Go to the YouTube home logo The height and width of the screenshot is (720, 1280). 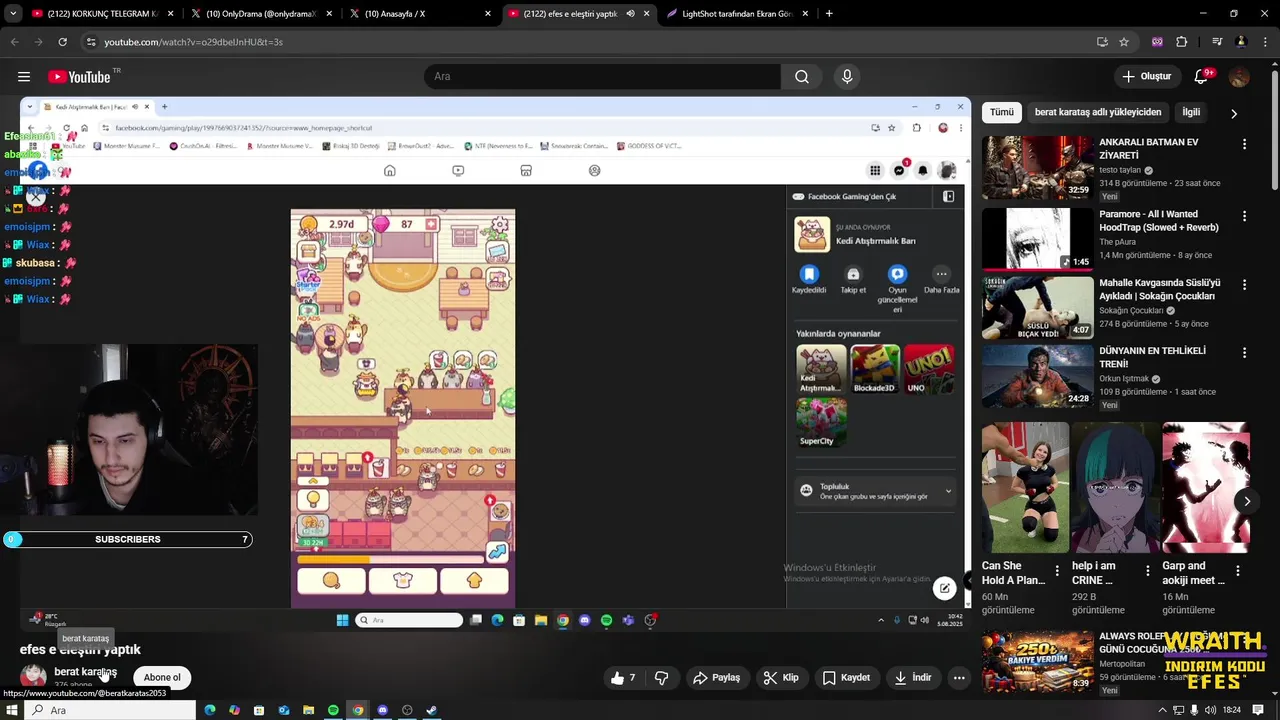coord(79,77)
